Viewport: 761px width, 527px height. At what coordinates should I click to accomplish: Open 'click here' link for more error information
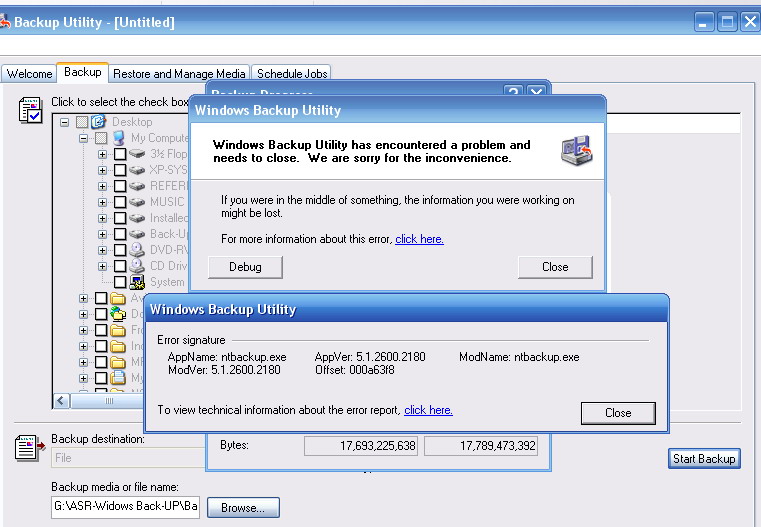(419, 239)
